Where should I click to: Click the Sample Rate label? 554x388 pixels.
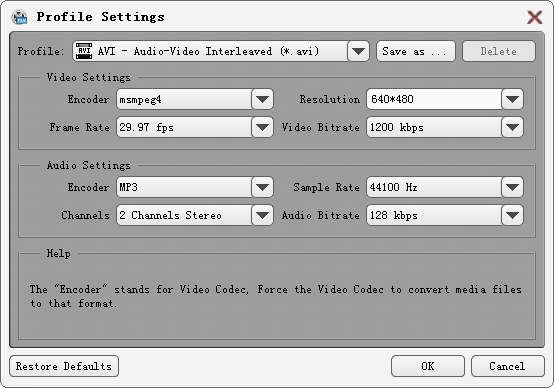coord(326,187)
